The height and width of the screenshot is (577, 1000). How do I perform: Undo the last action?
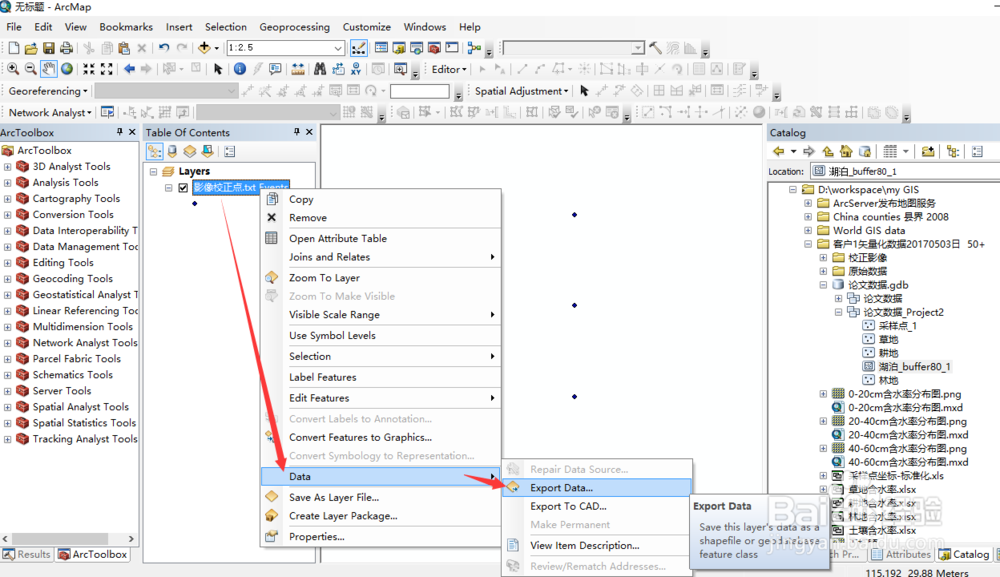[x=164, y=48]
